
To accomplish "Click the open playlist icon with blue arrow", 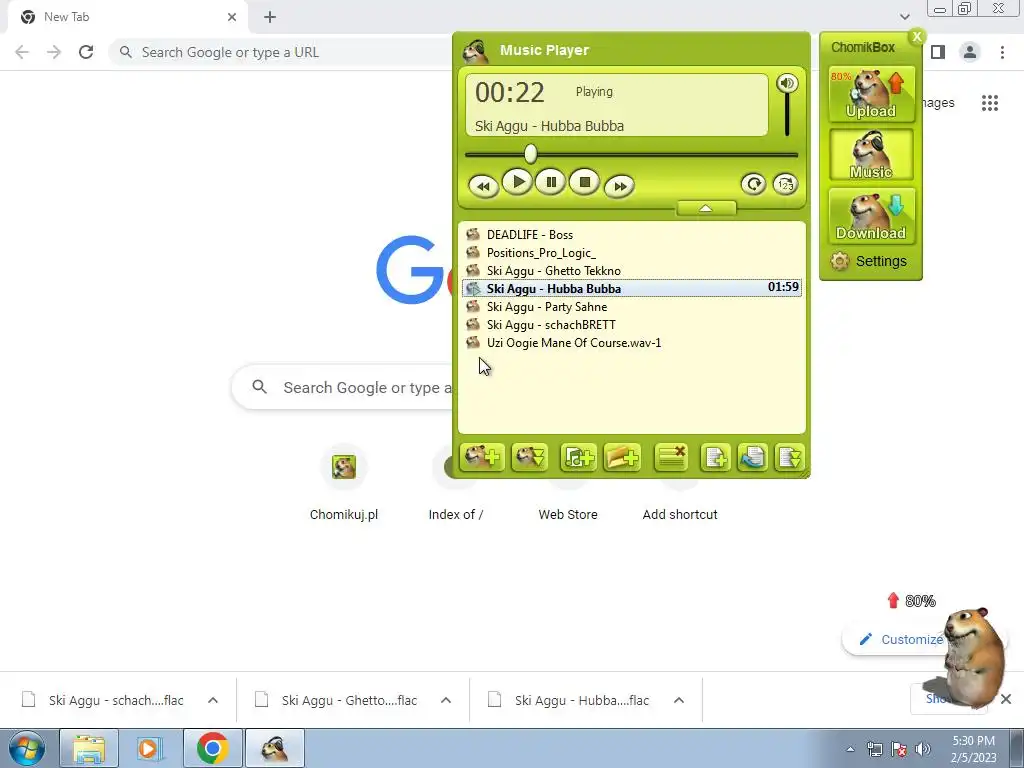I will click(x=752, y=457).
